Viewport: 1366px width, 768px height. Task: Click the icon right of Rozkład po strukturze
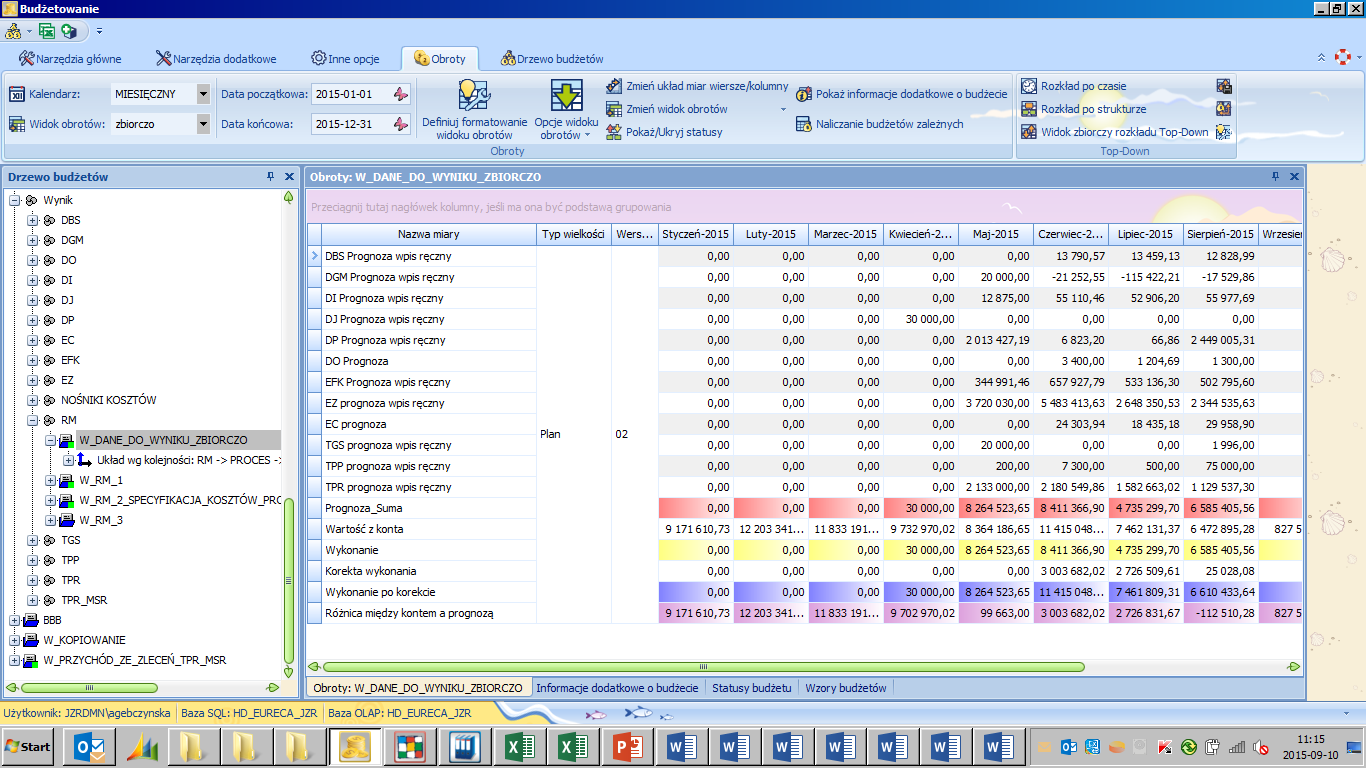pyautogui.click(x=1223, y=109)
